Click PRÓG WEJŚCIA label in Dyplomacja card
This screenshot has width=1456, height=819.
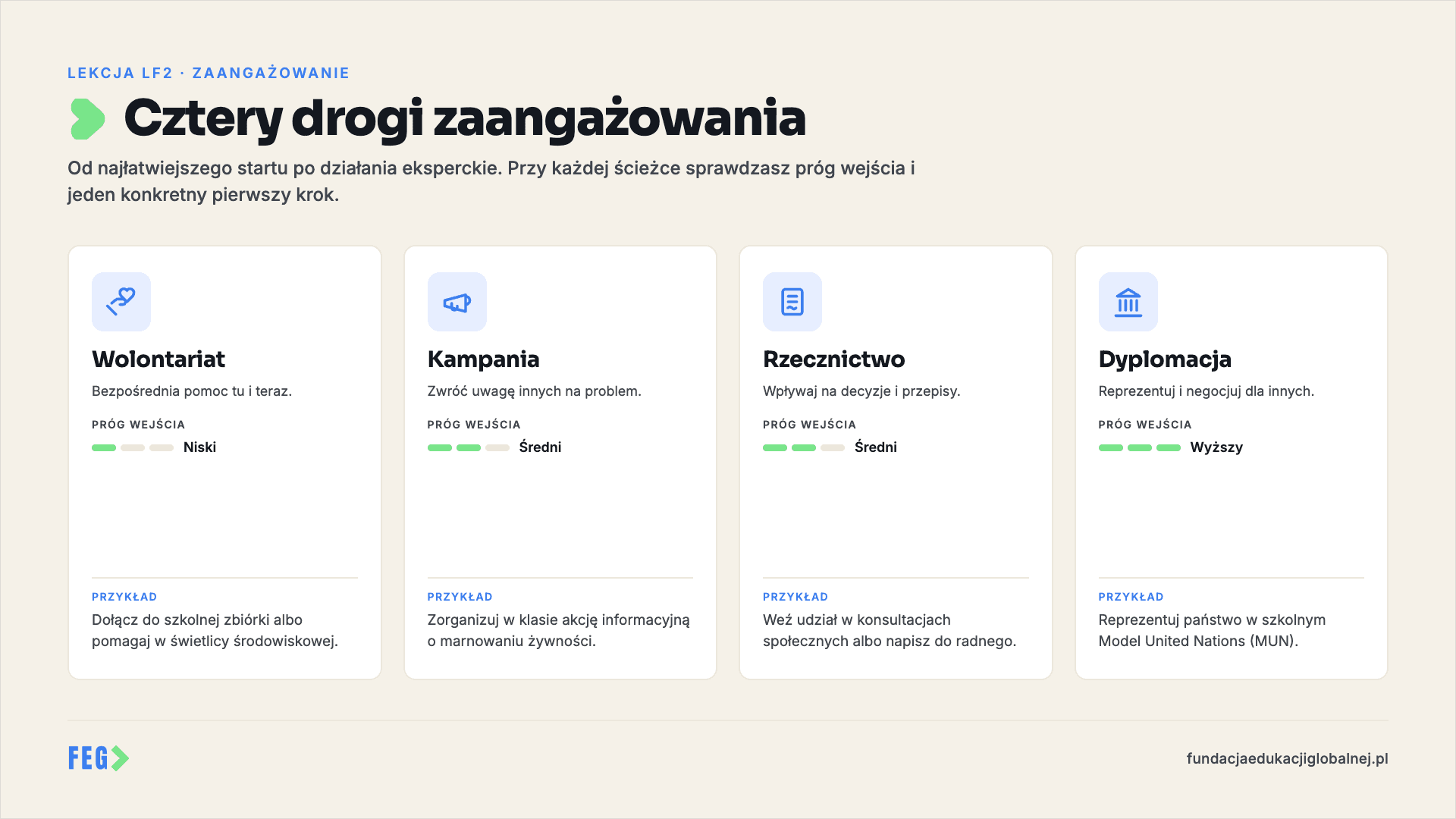tap(1145, 425)
